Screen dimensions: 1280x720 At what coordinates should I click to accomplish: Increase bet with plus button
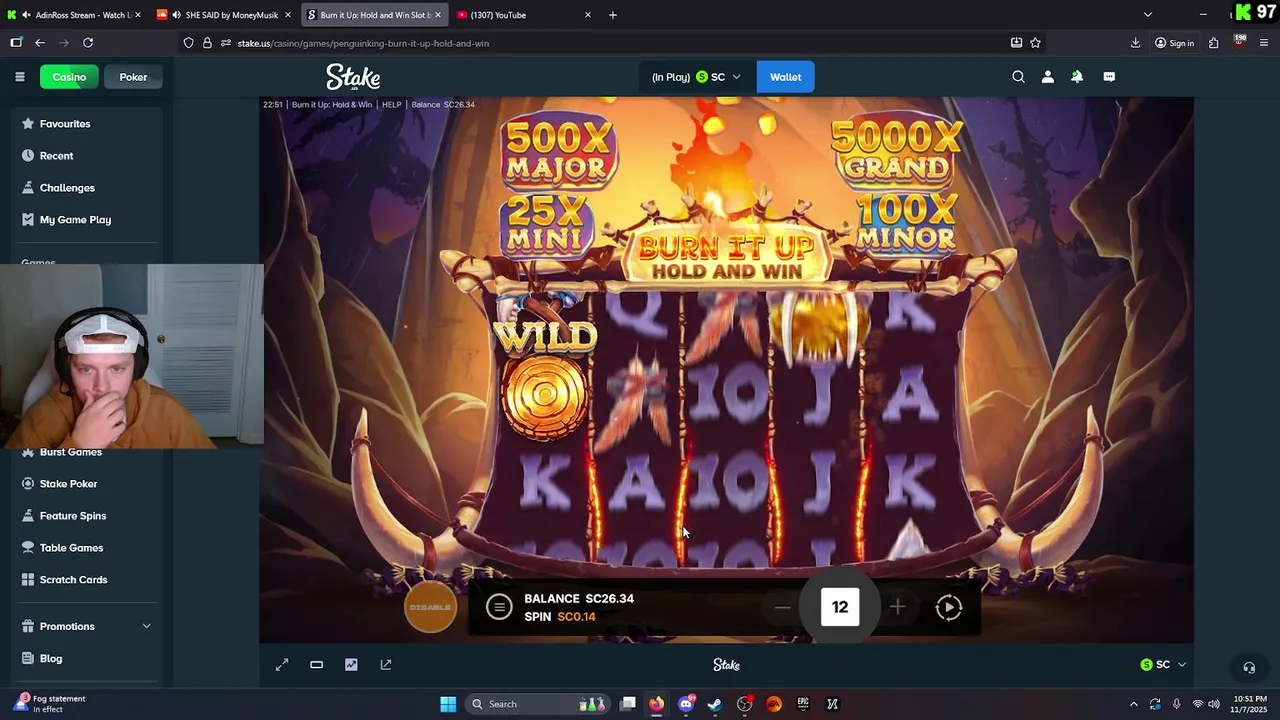[897, 607]
